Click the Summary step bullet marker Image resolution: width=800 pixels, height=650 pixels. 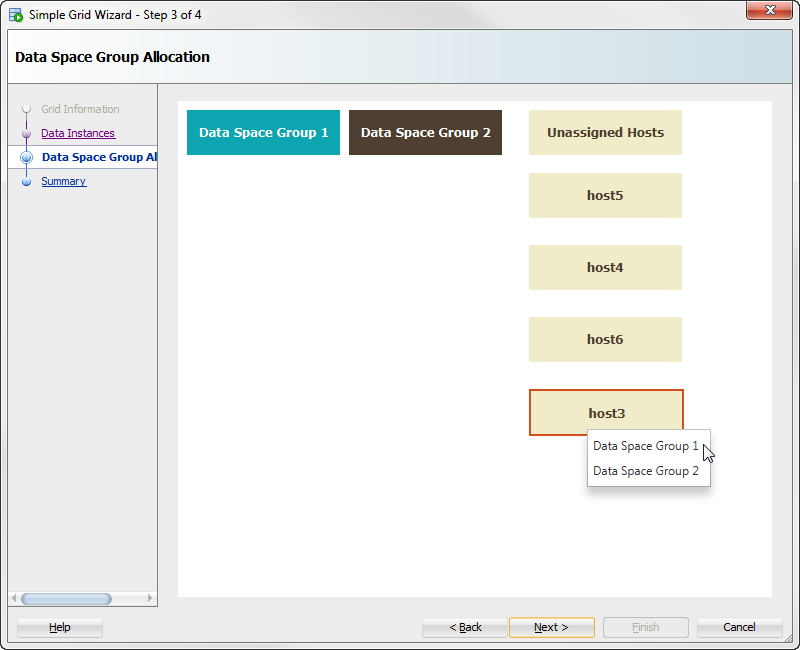pos(27,182)
